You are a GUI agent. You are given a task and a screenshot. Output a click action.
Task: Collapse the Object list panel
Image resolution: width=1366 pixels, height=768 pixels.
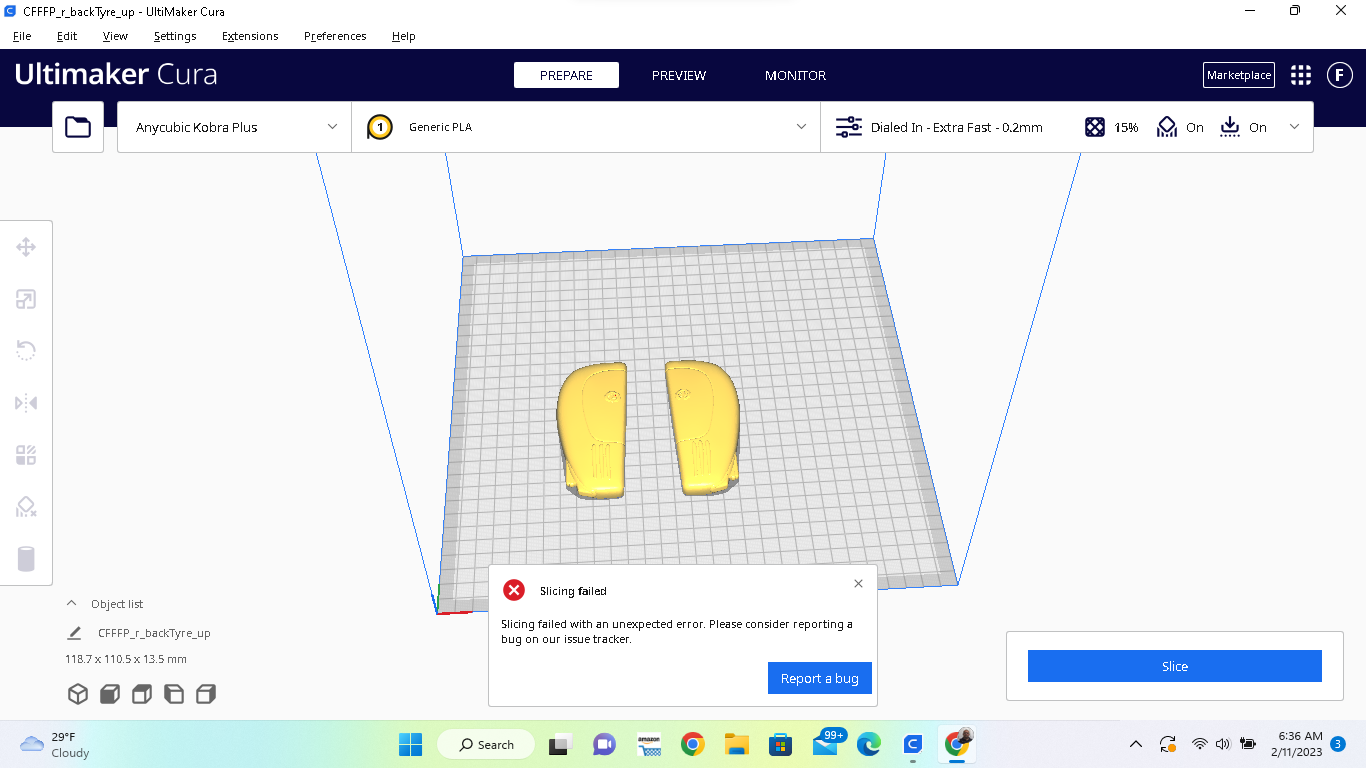(x=71, y=603)
